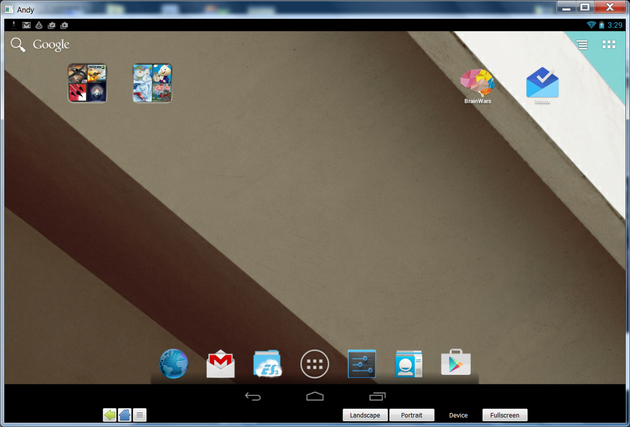Open ES File Explorer in dock
The height and width of the screenshot is (427, 630).
267,364
